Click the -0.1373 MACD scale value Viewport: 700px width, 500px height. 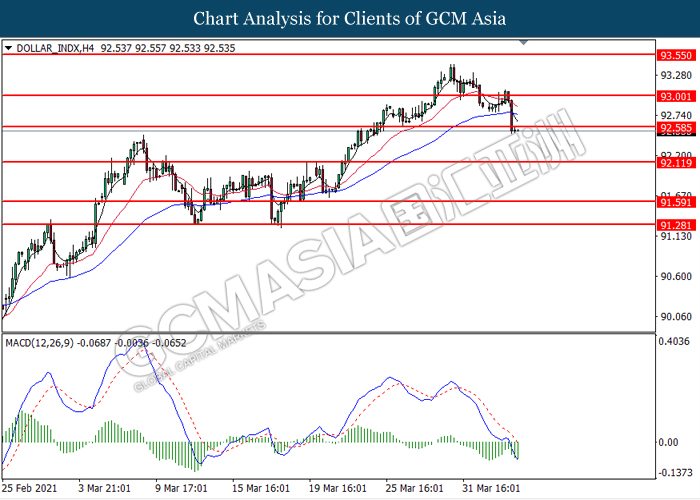click(x=676, y=473)
